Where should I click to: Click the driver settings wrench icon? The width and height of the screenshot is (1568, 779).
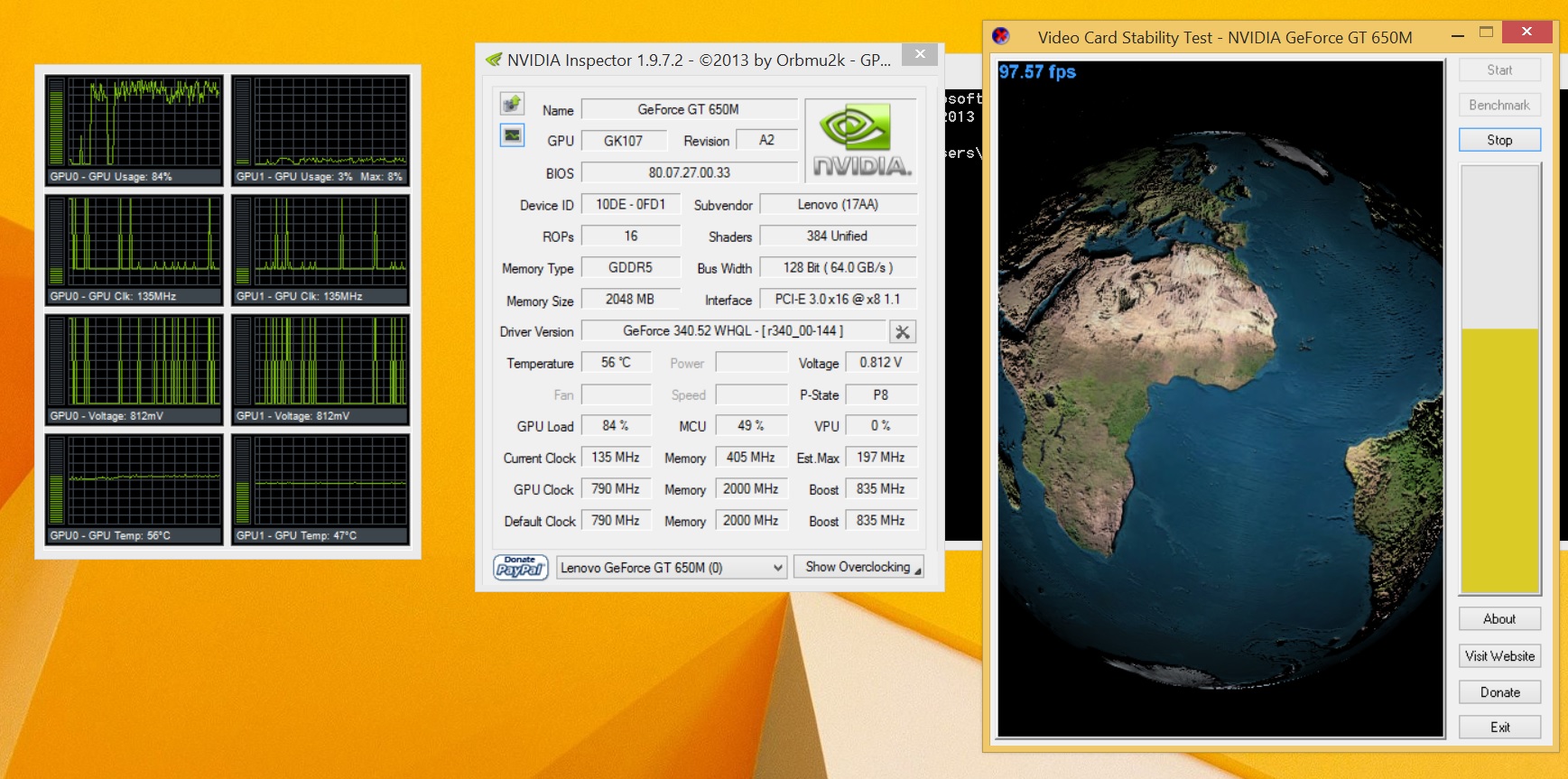(x=902, y=331)
